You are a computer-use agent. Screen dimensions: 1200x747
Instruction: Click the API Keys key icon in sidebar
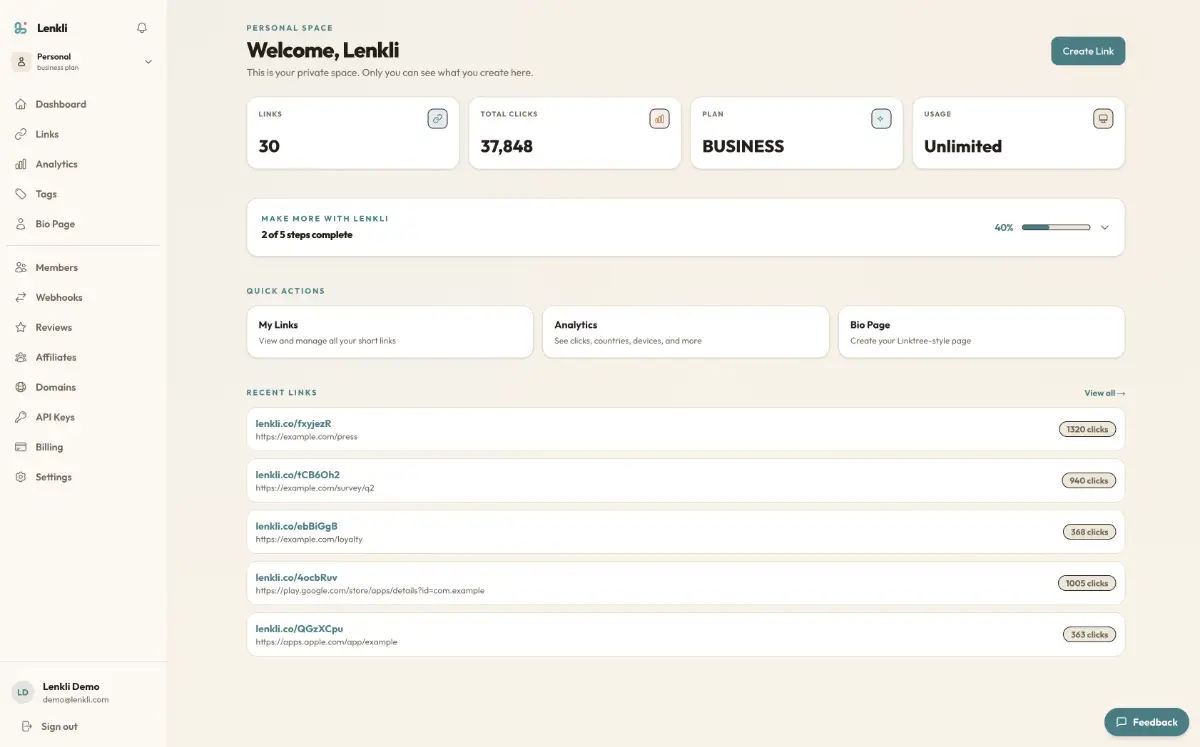tap(21, 417)
